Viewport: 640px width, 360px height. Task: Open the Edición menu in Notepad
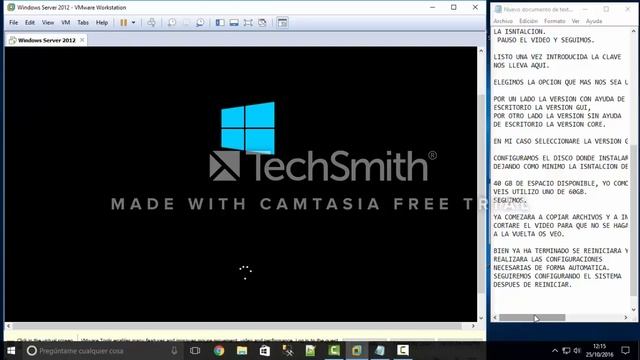(x=529, y=21)
